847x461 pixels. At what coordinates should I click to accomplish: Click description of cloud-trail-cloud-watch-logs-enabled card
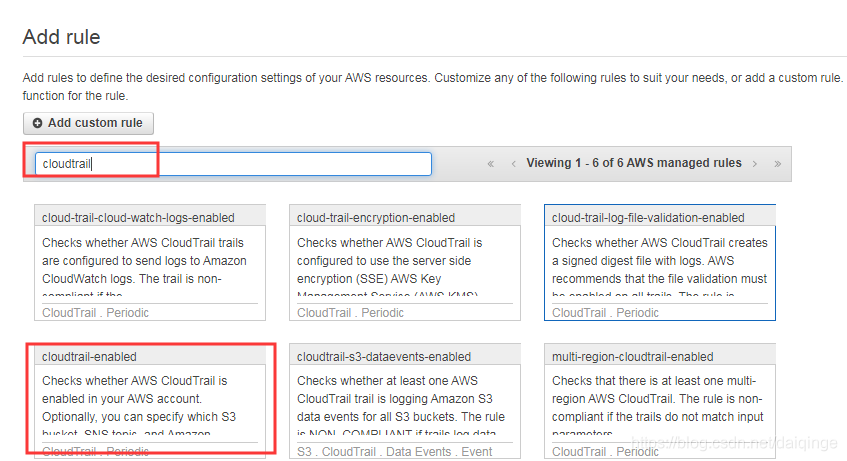(144, 266)
